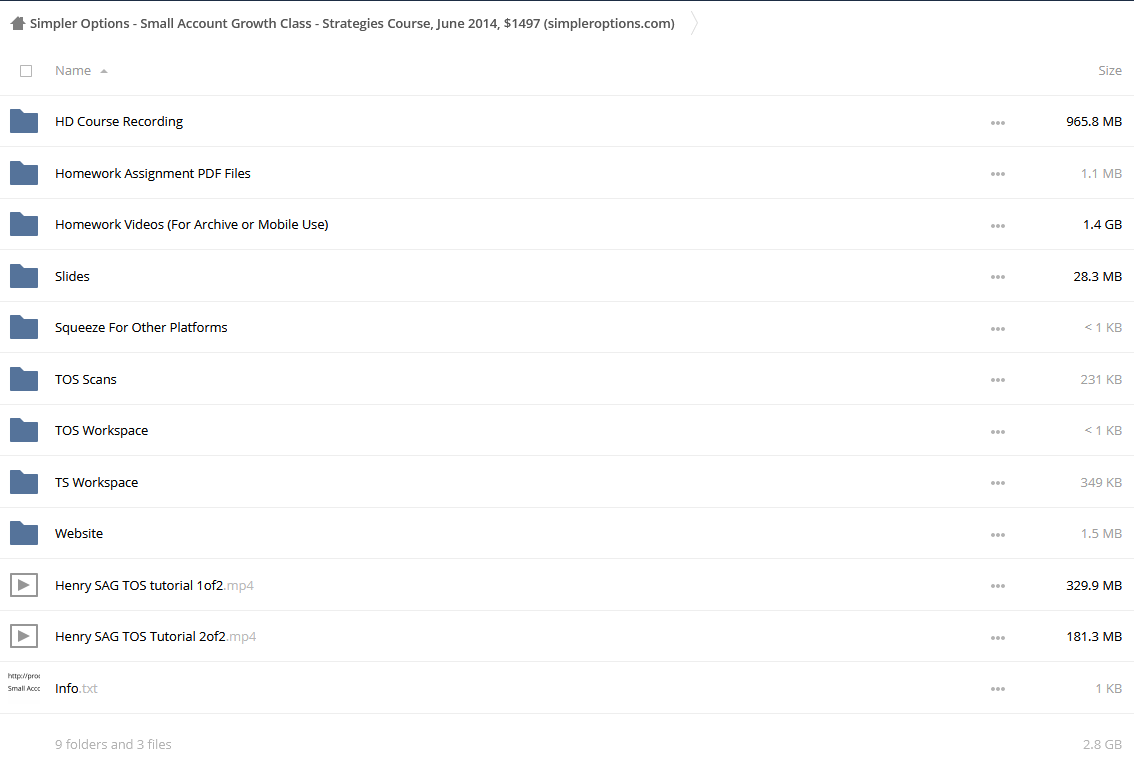Image resolution: width=1134 pixels, height=772 pixels.
Task: Open Henry SAG TOS tutorial 1of2.mp4
Action: (x=154, y=585)
